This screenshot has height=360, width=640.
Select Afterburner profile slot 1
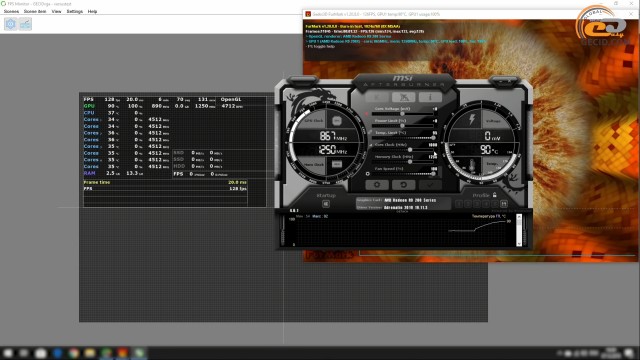click(x=459, y=203)
